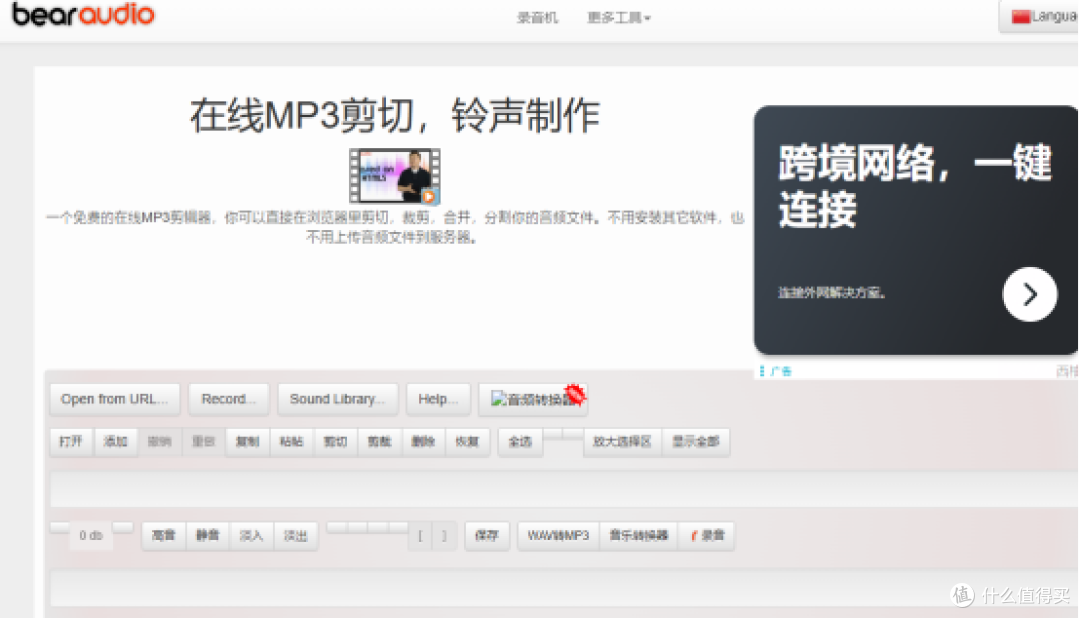Click the Open from URL... button
The width and height of the screenshot is (1080, 618).
click(x=114, y=399)
